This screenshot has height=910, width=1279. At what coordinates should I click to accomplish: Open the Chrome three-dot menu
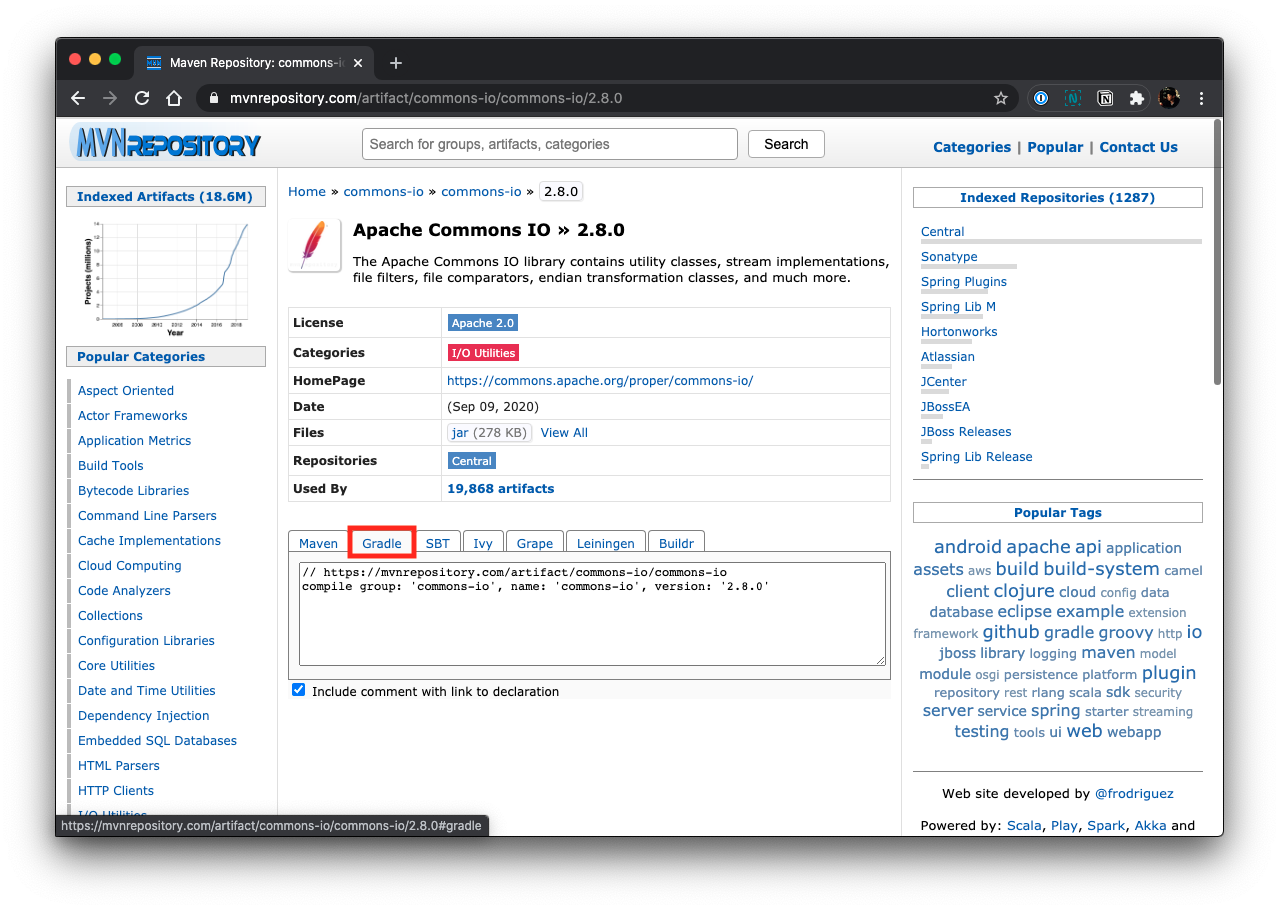1201,98
